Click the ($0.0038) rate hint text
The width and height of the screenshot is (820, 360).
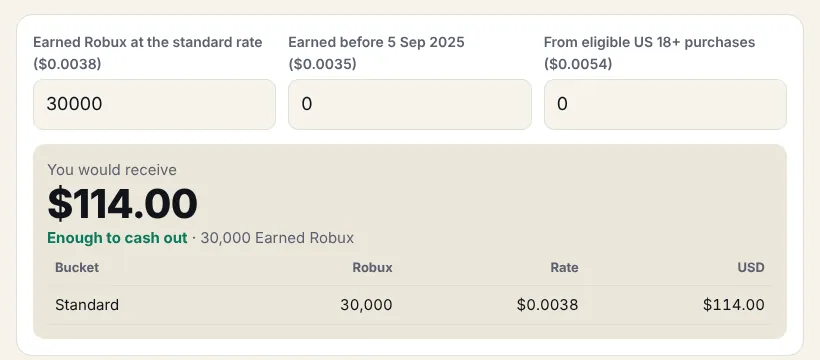tap(67, 64)
